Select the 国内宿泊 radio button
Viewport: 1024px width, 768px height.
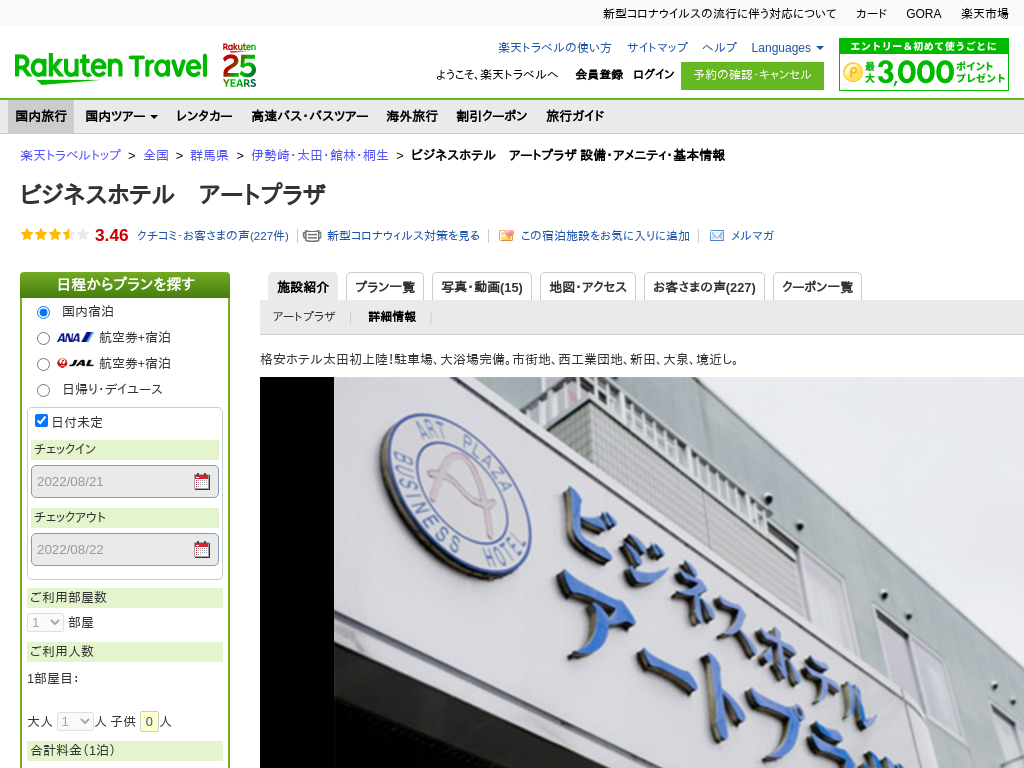tap(43, 312)
